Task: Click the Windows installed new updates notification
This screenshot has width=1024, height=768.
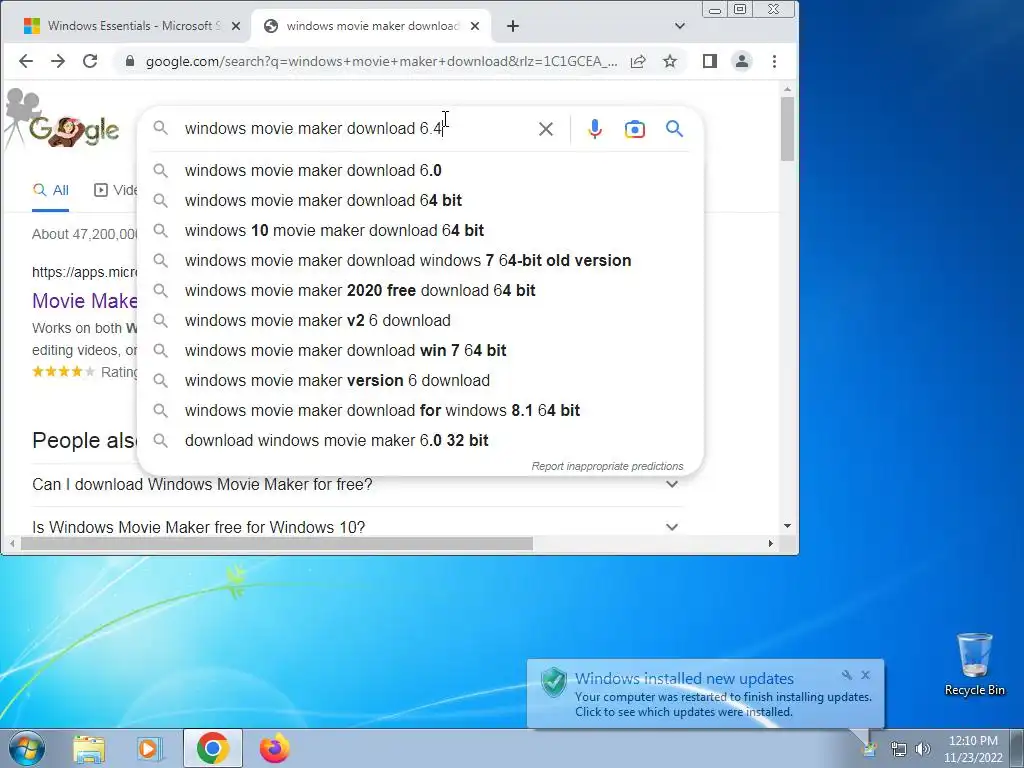Action: pos(705,694)
